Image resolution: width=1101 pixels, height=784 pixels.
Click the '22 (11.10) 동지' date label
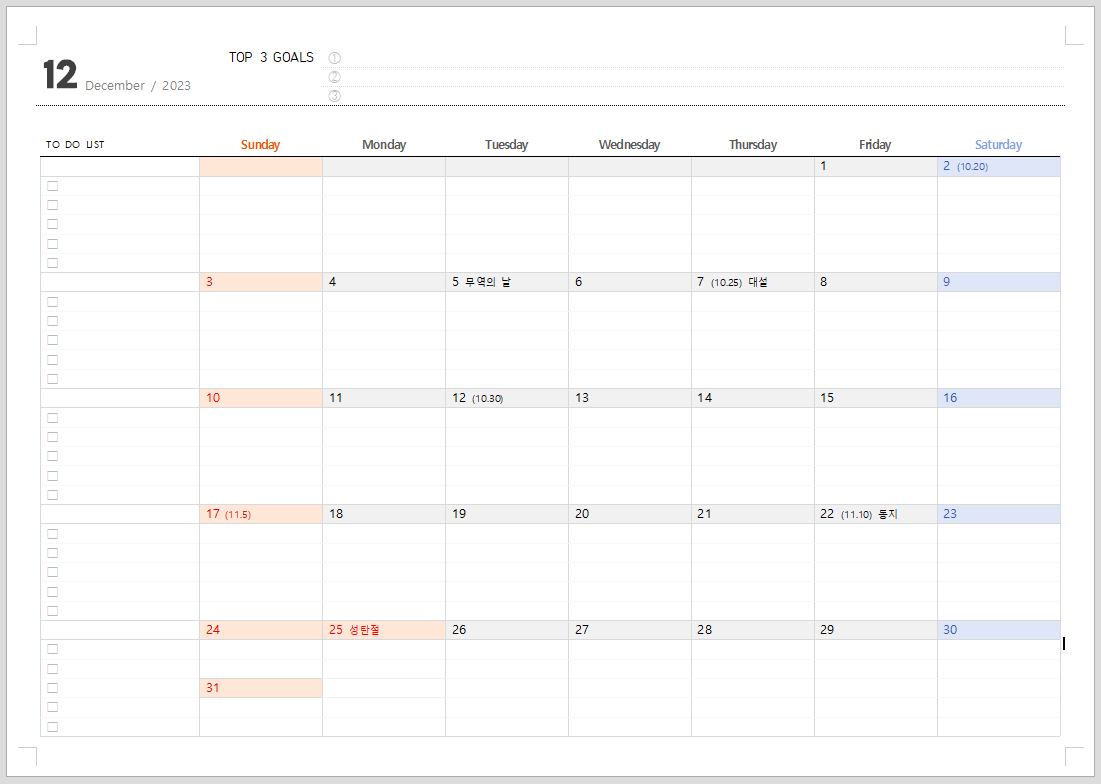pyautogui.click(x=859, y=514)
